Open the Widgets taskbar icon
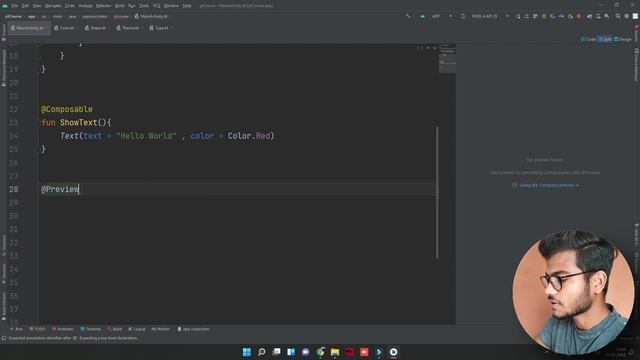 [291, 352]
